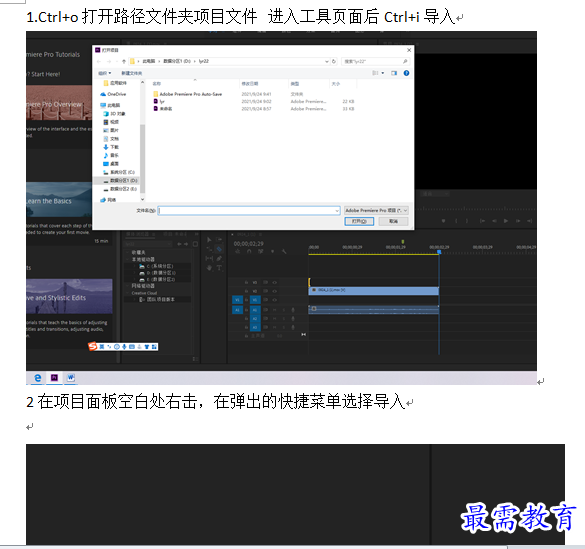Select the Ripple Edit tool

[209, 249]
